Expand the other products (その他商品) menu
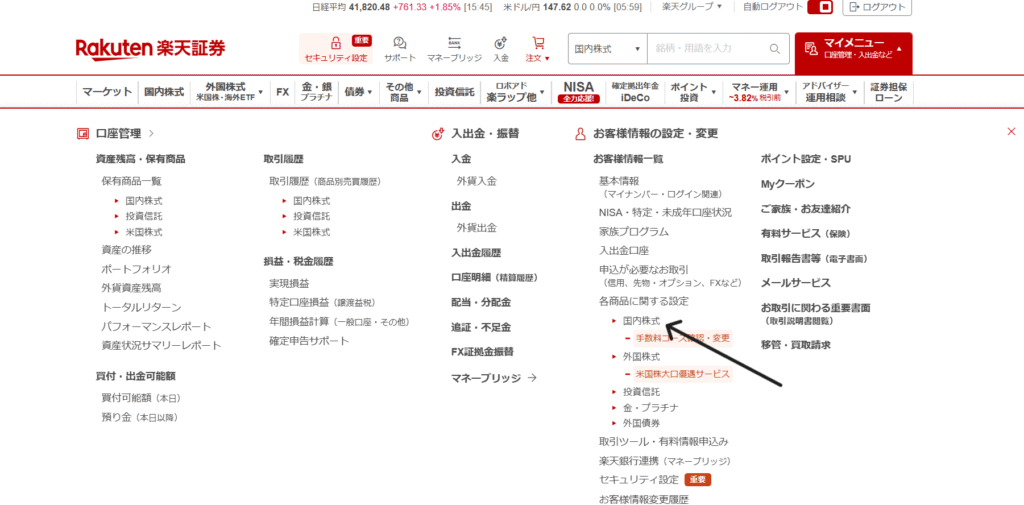 coord(403,92)
